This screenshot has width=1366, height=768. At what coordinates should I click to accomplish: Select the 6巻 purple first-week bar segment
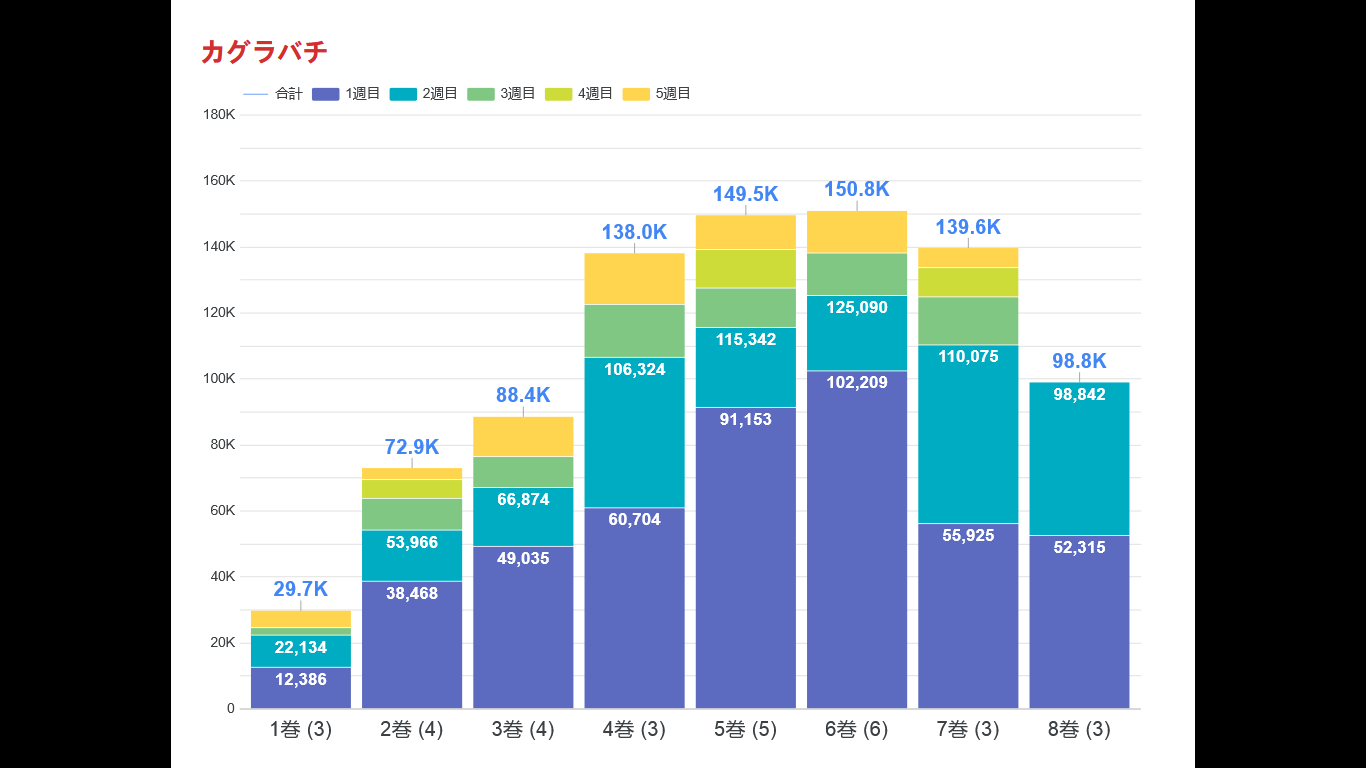click(x=857, y=540)
